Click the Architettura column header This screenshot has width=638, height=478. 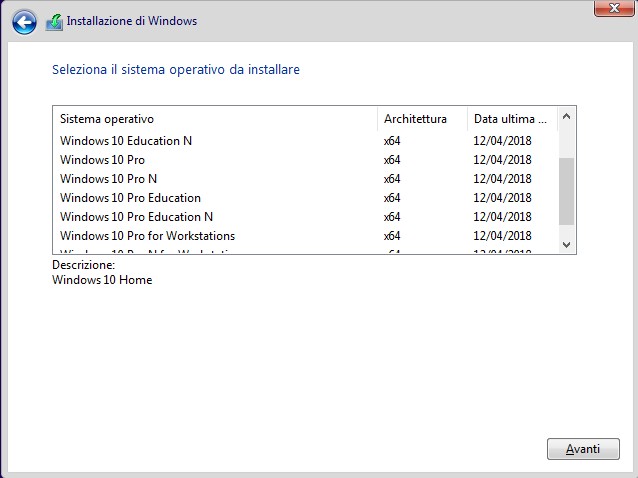[422, 119]
